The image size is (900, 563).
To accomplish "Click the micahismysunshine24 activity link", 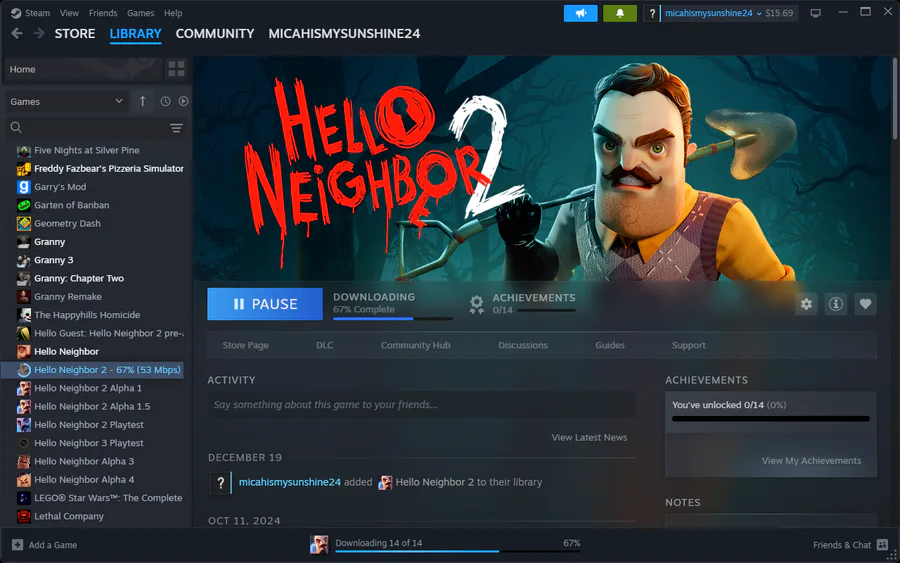I will [x=290, y=482].
